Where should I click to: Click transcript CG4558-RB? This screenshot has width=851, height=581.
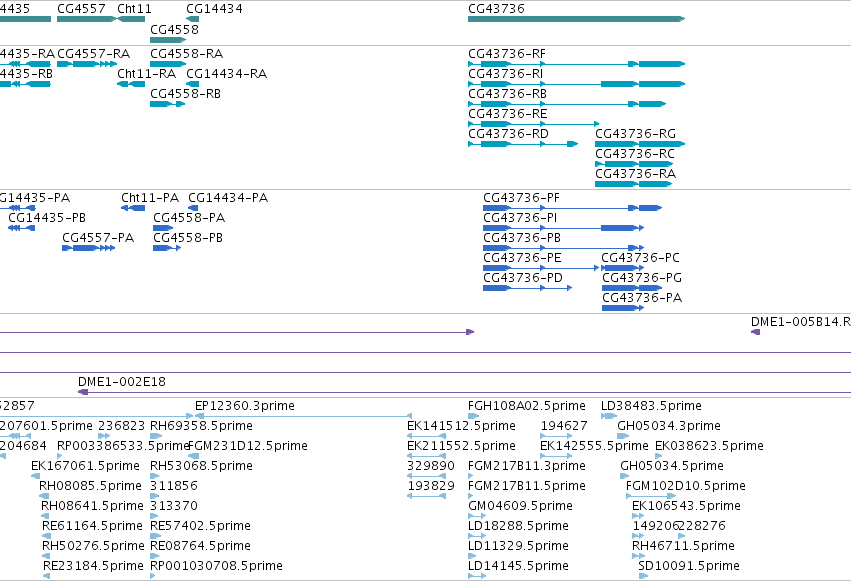coord(168,104)
